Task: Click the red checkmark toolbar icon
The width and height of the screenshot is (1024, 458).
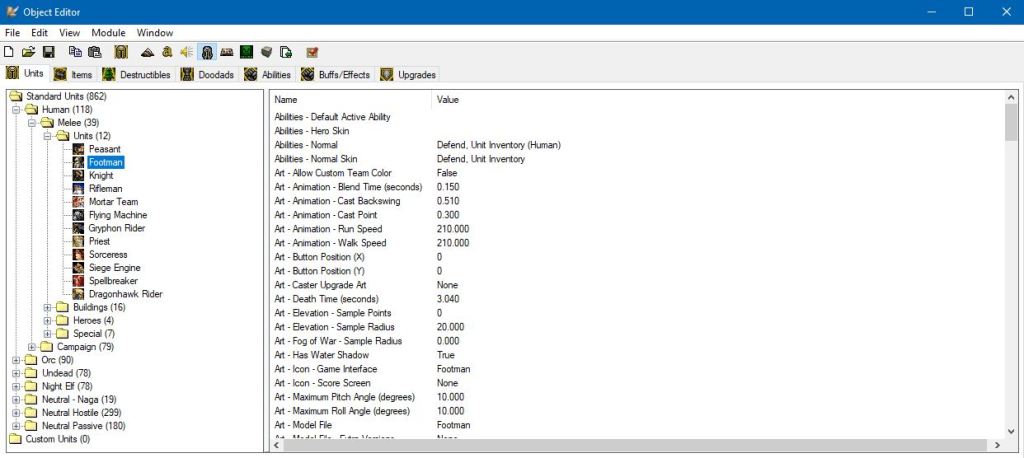Action: click(313, 52)
